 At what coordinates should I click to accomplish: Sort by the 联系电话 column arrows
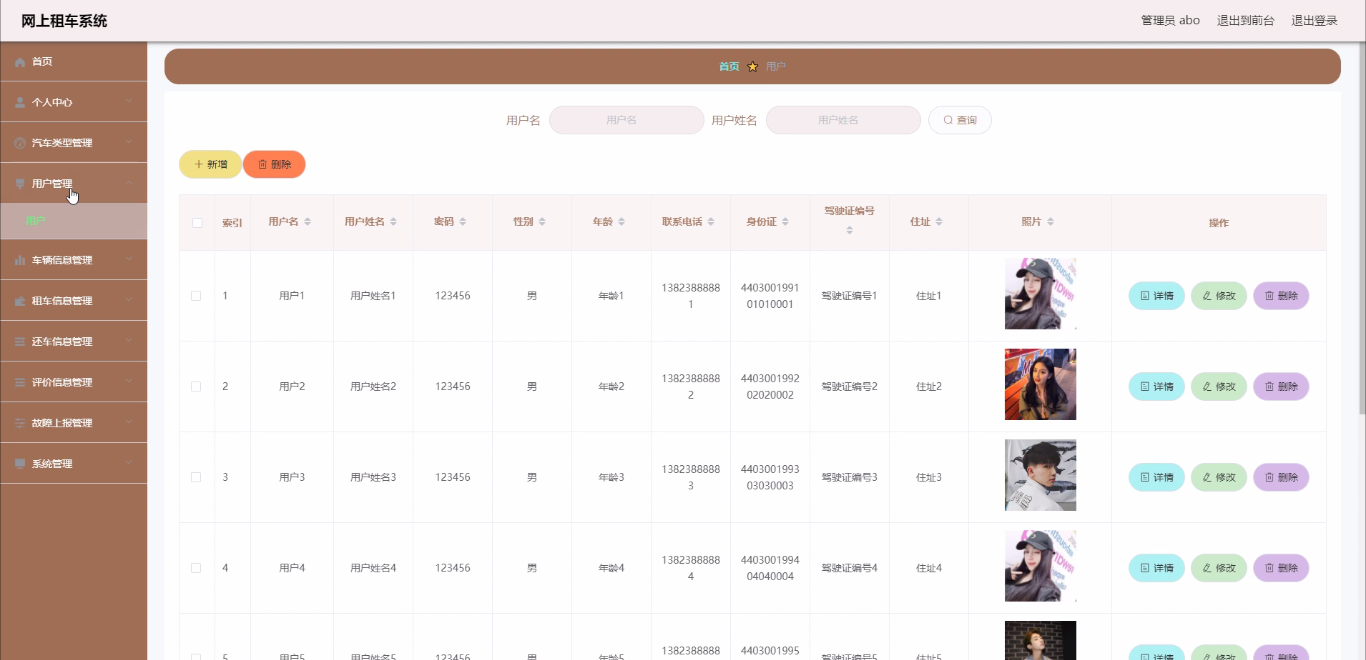tap(711, 222)
